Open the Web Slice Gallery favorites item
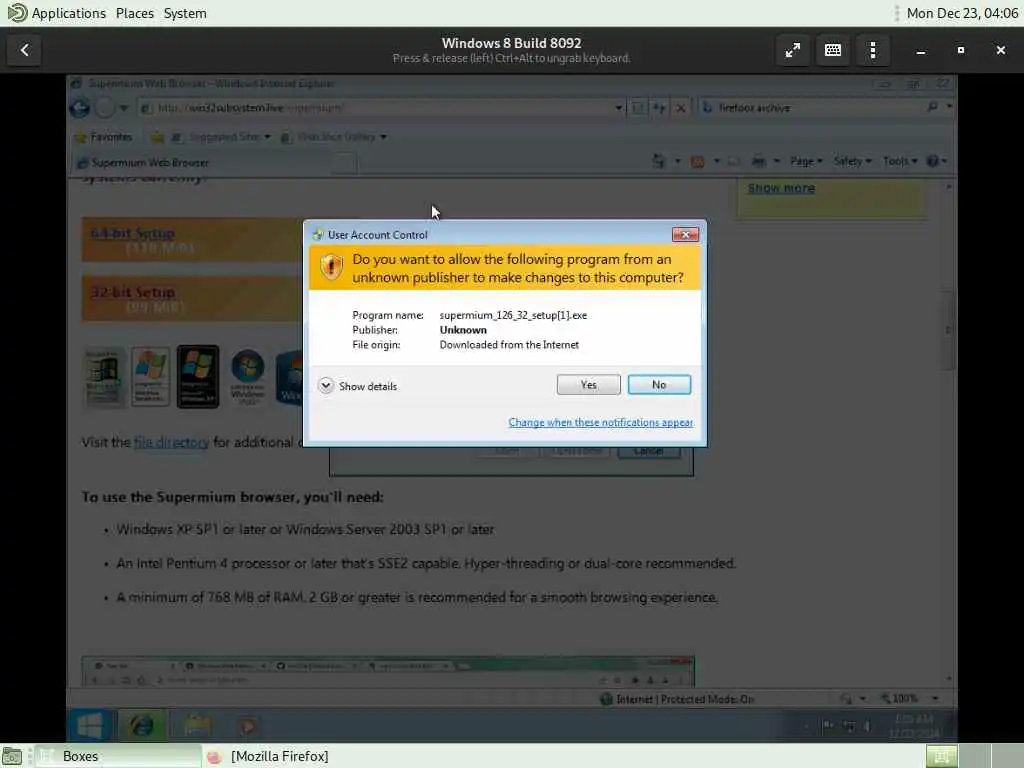Screen dimensions: 1024x768 333,137
